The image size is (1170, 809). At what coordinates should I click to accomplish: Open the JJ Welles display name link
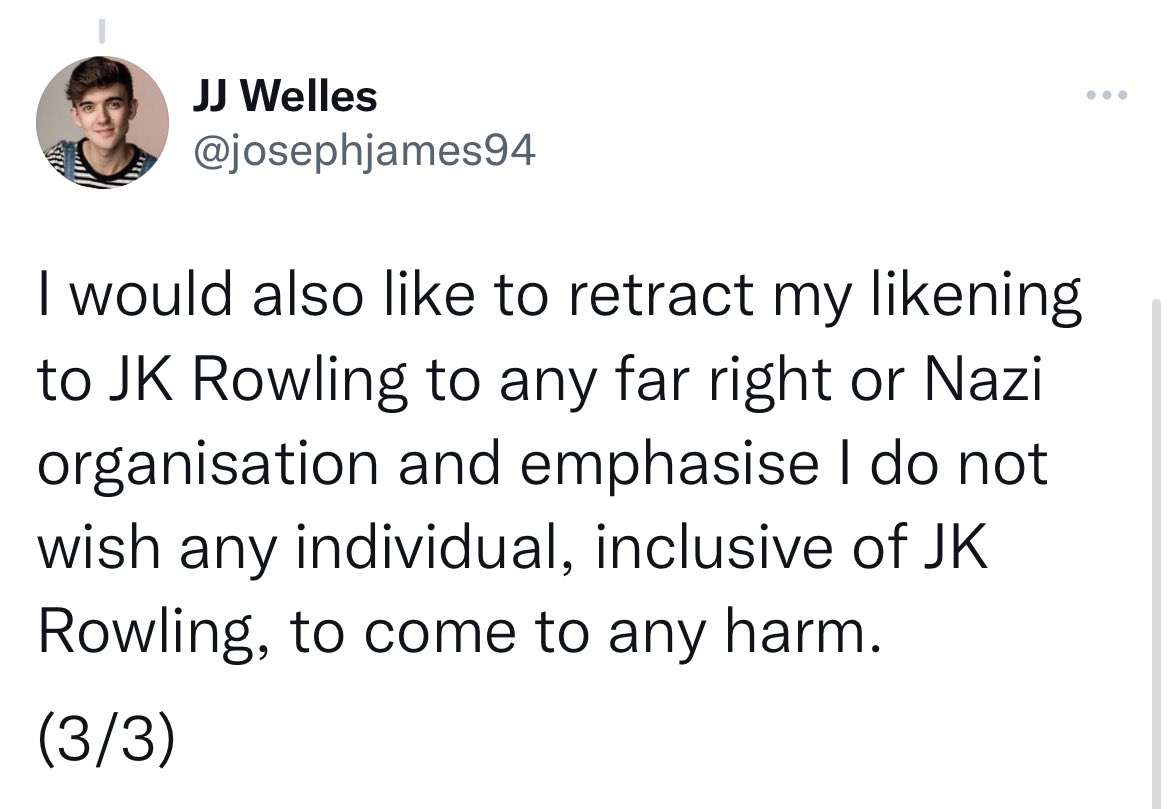pyautogui.click(x=285, y=97)
